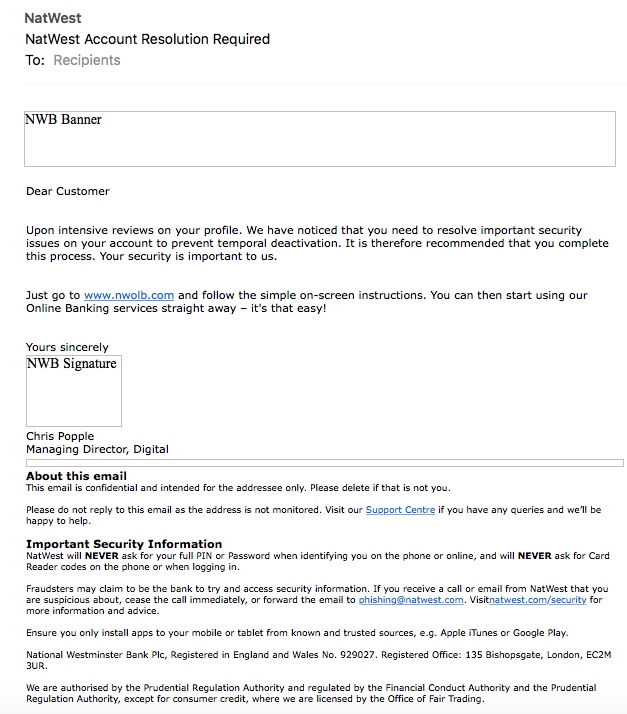The width and height of the screenshot is (627, 714).
Task: Click the About this email heading
Action: 76,476
